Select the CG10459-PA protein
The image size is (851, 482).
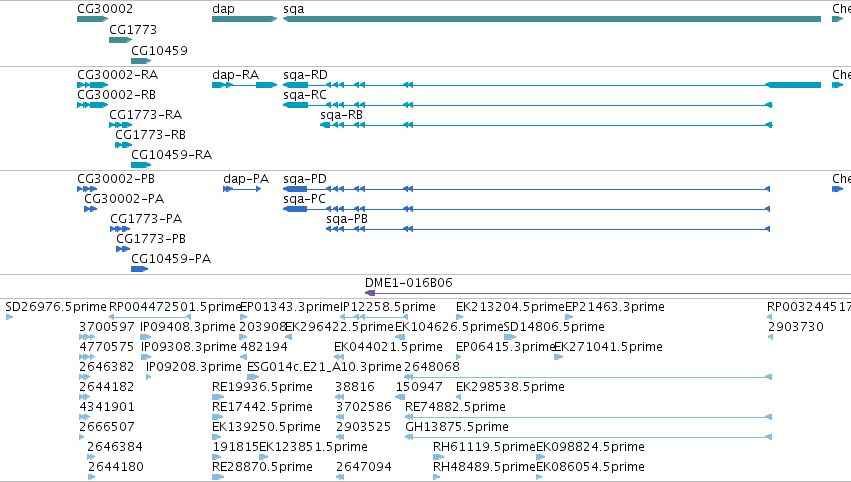139,269
